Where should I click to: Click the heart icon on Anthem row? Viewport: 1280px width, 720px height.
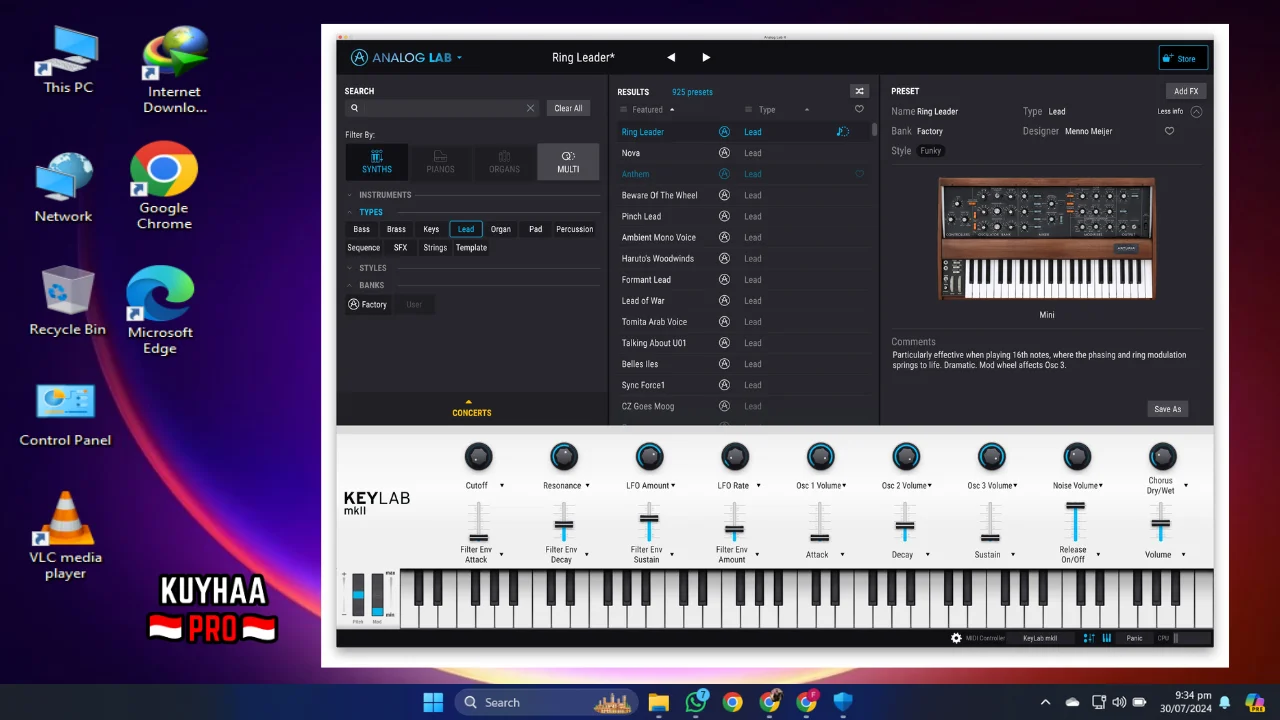tap(859, 174)
